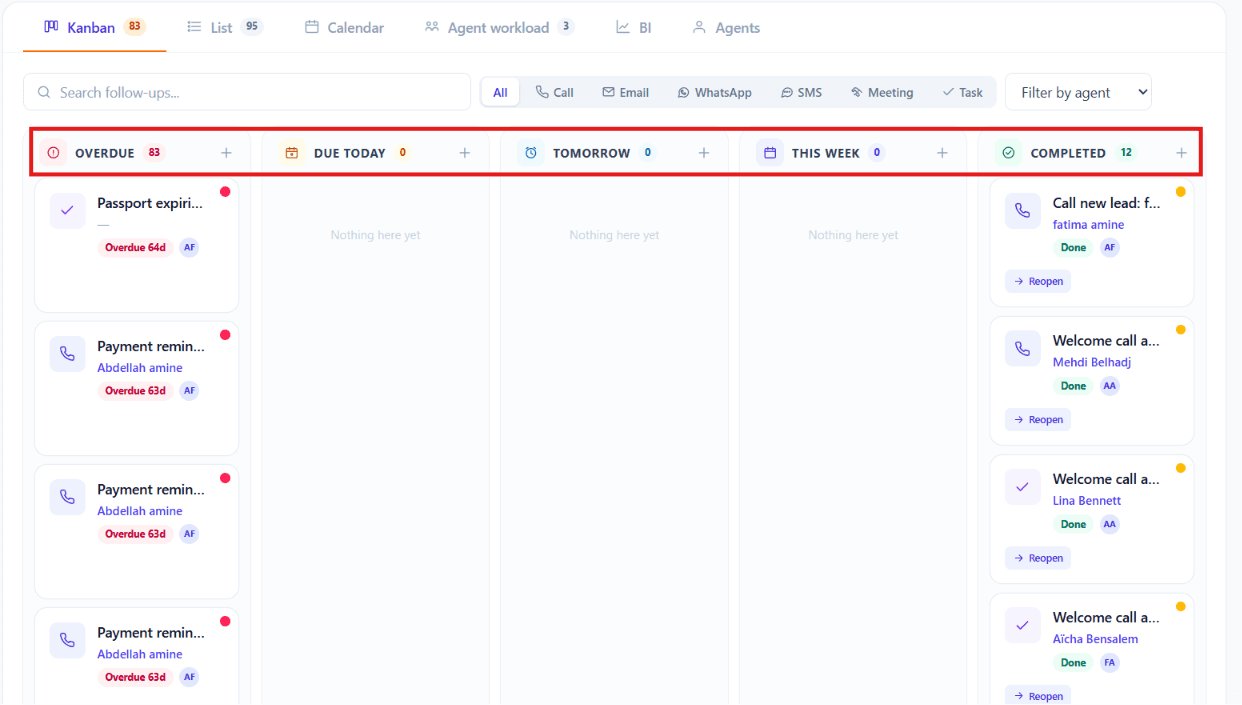Filter follow-ups by All types
Screen dimensions: 1242x705
pyautogui.click(x=500, y=92)
